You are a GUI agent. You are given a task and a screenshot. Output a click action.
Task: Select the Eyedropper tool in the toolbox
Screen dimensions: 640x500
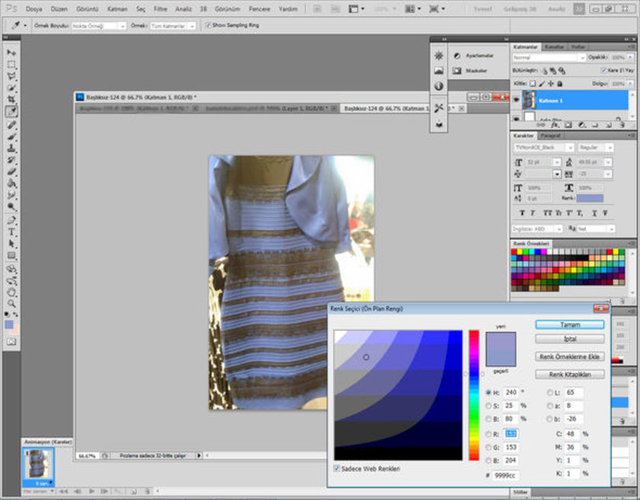tap(11, 111)
